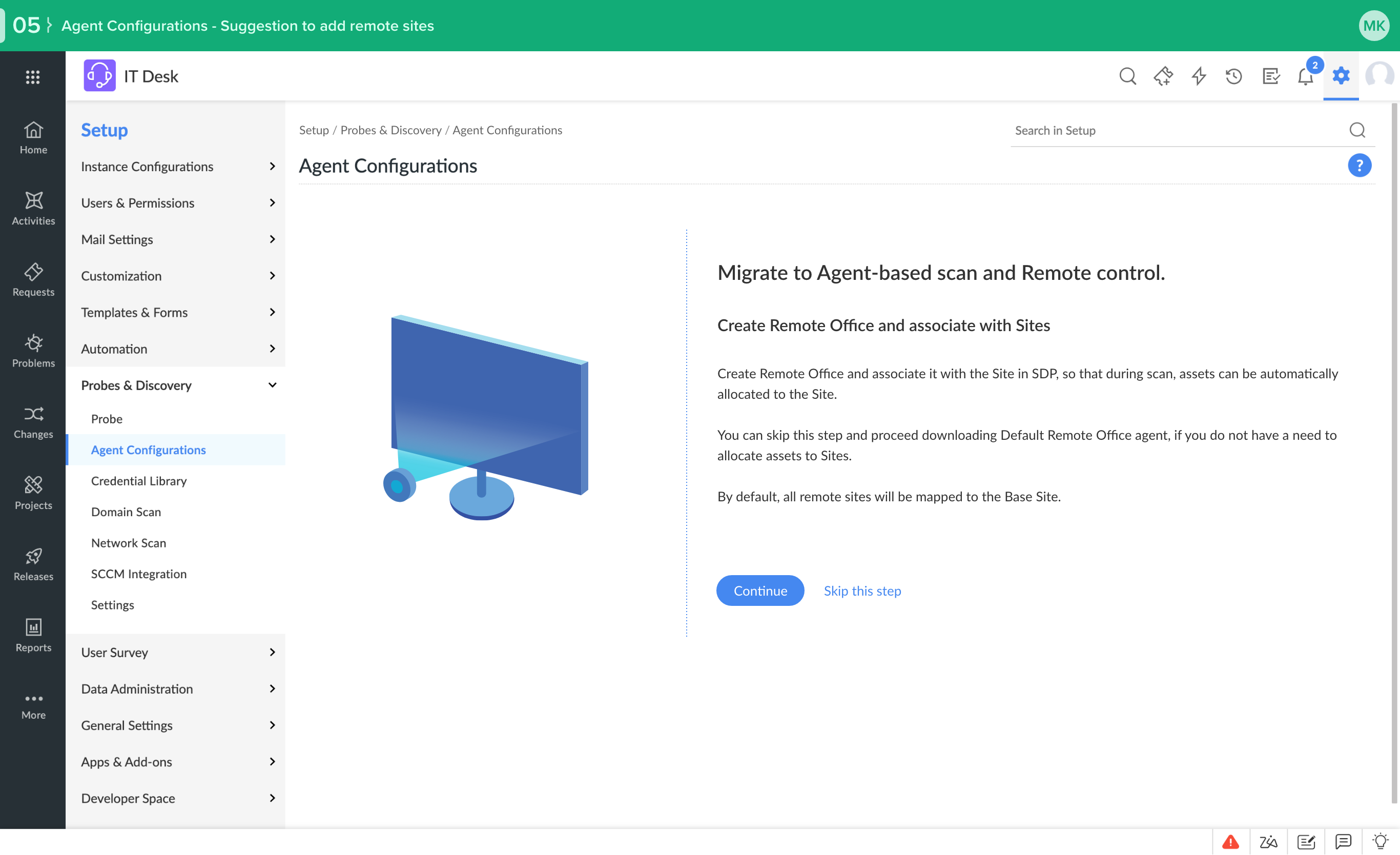
Task: Expand Templates & Forms section
Action: point(176,312)
